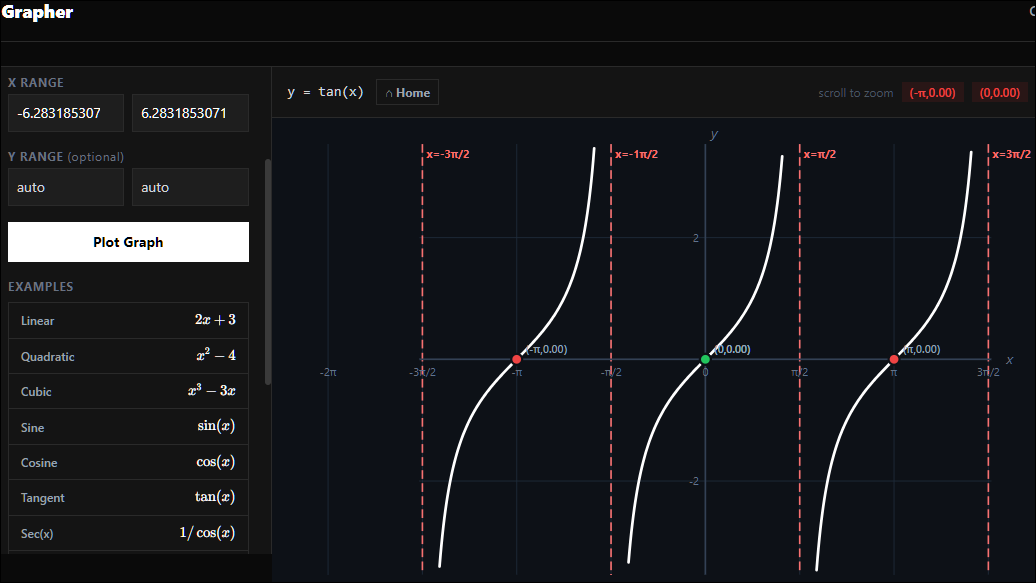Select the Quadratic example

coord(128,356)
